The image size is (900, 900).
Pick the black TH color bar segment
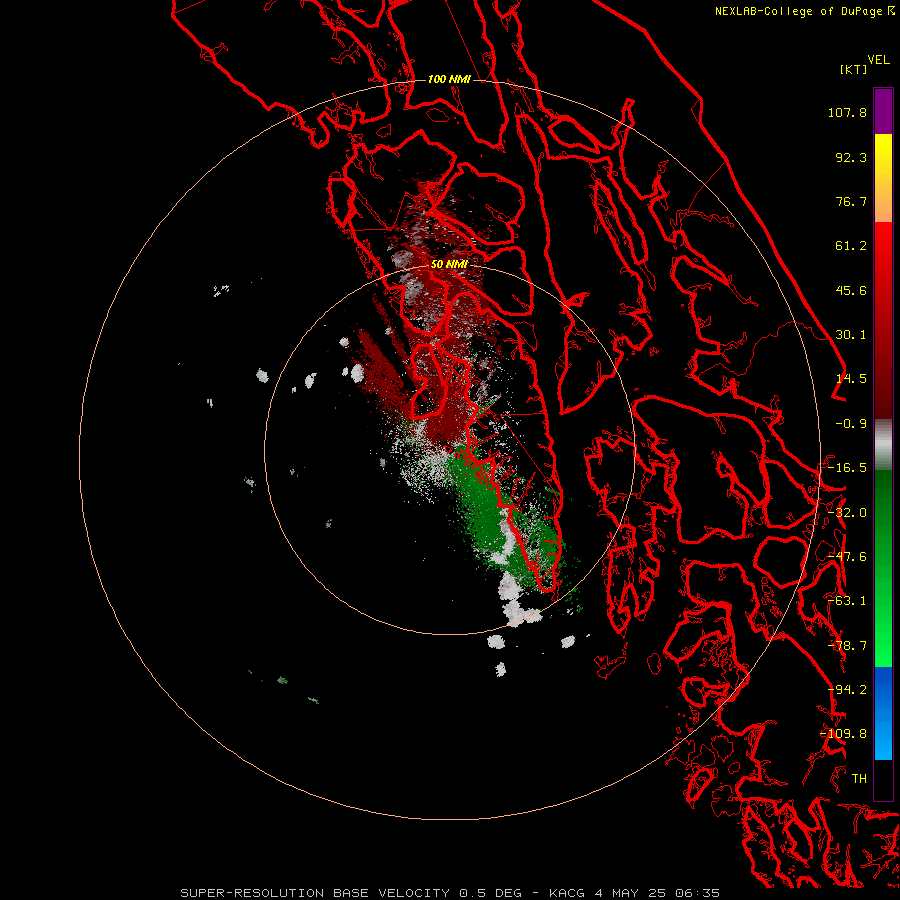tap(883, 780)
